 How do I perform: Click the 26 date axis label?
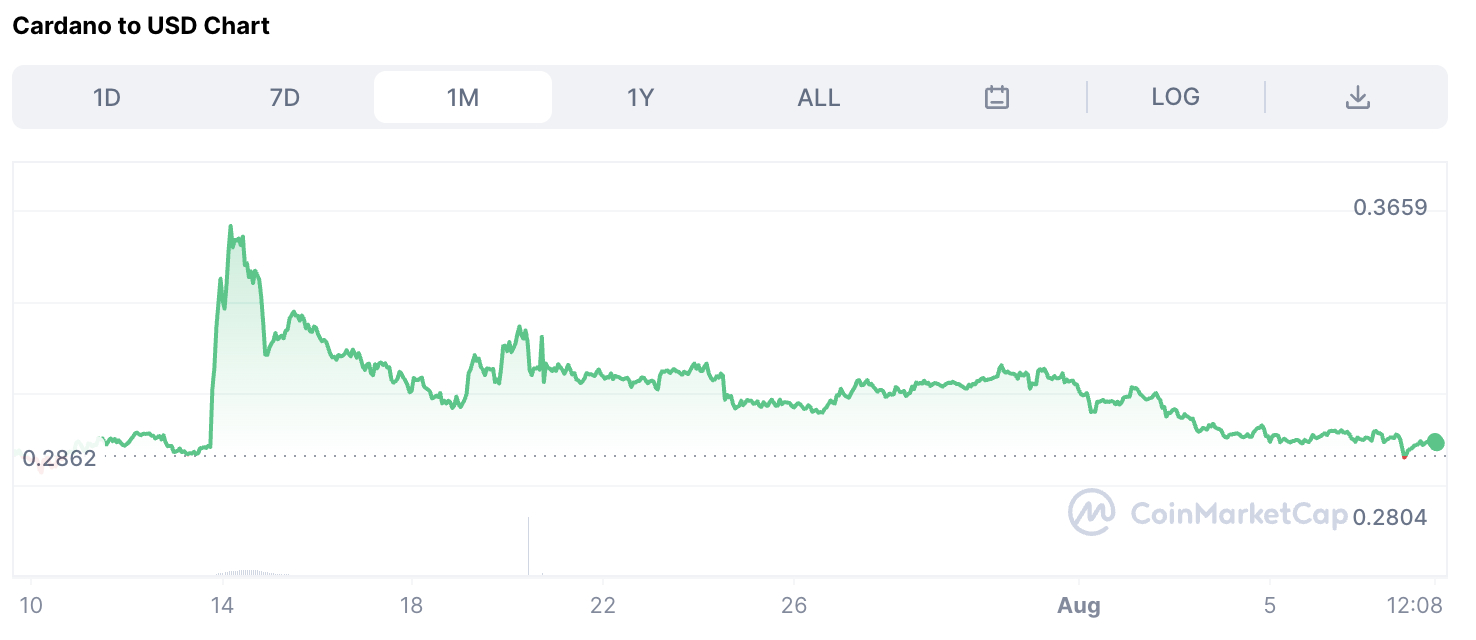point(793,605)
